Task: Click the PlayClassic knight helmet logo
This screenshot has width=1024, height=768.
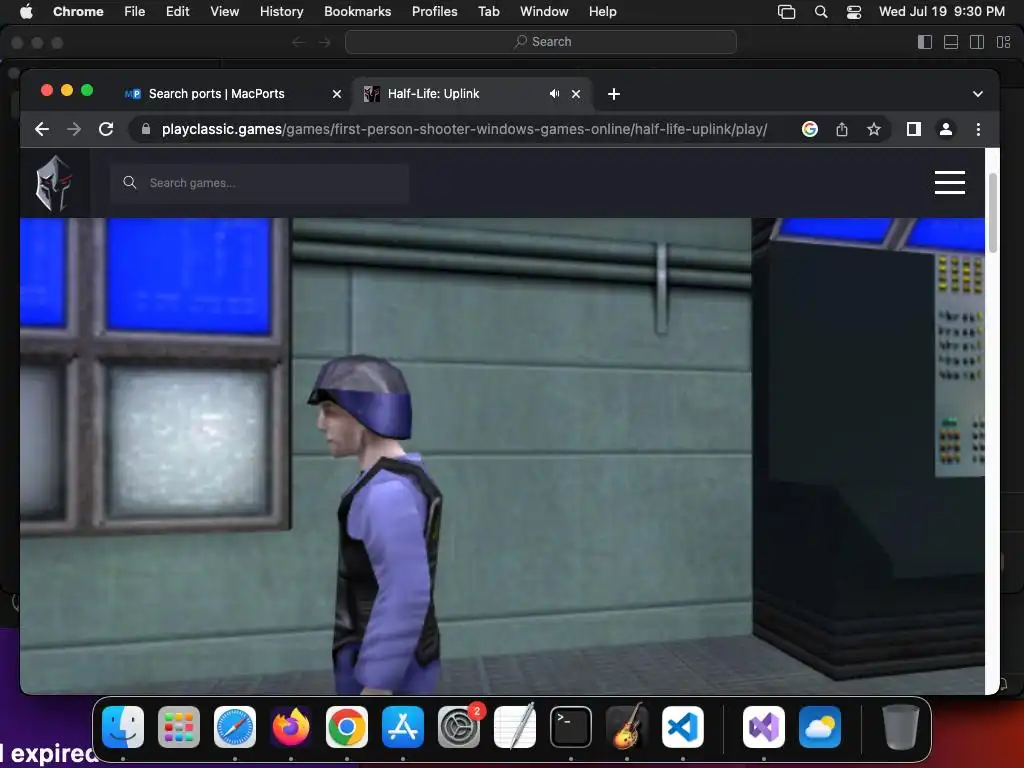Action: [54, 183]
